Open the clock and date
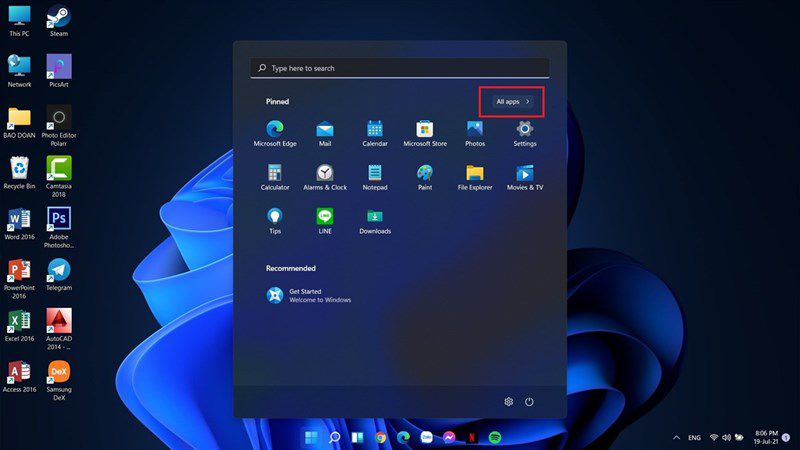This screenshot has width=800, height=450. point(766,437)
